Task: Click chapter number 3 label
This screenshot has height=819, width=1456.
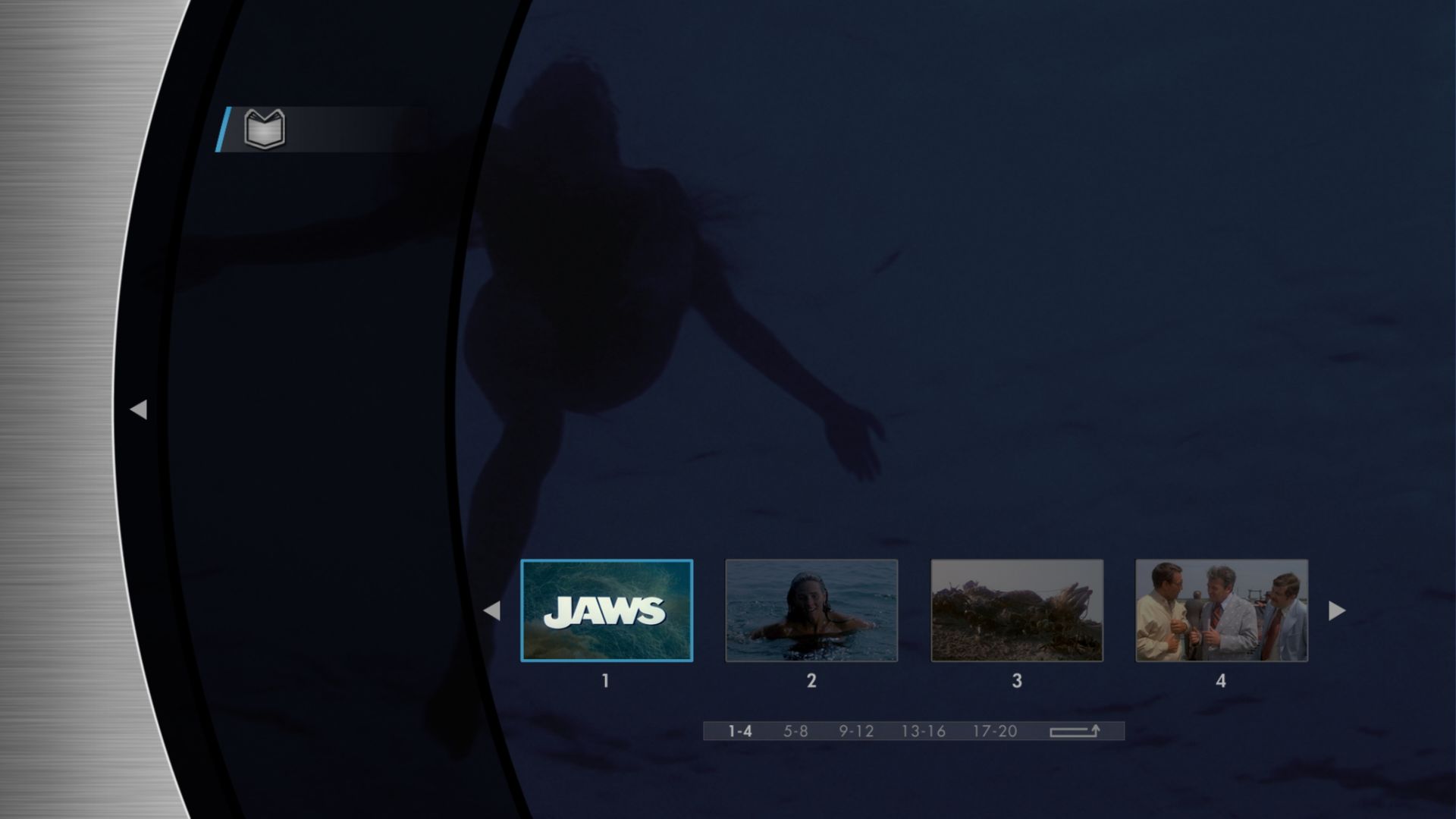Action: point(1017,681)
